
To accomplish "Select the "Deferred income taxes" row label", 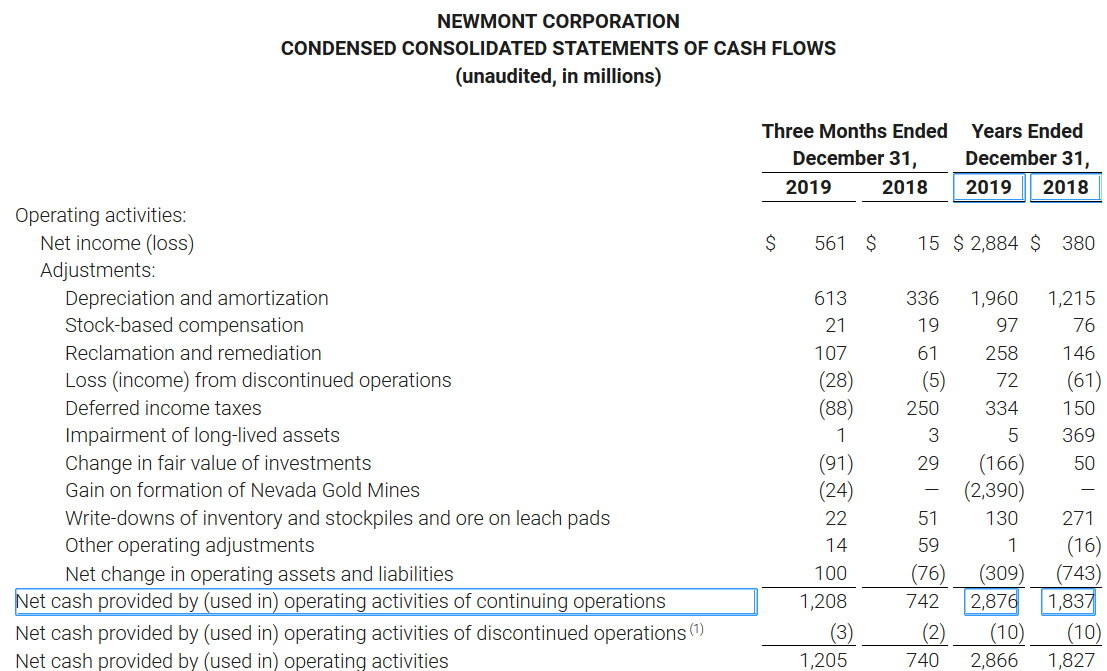I will pyautogui.click(x=163, y=408).
